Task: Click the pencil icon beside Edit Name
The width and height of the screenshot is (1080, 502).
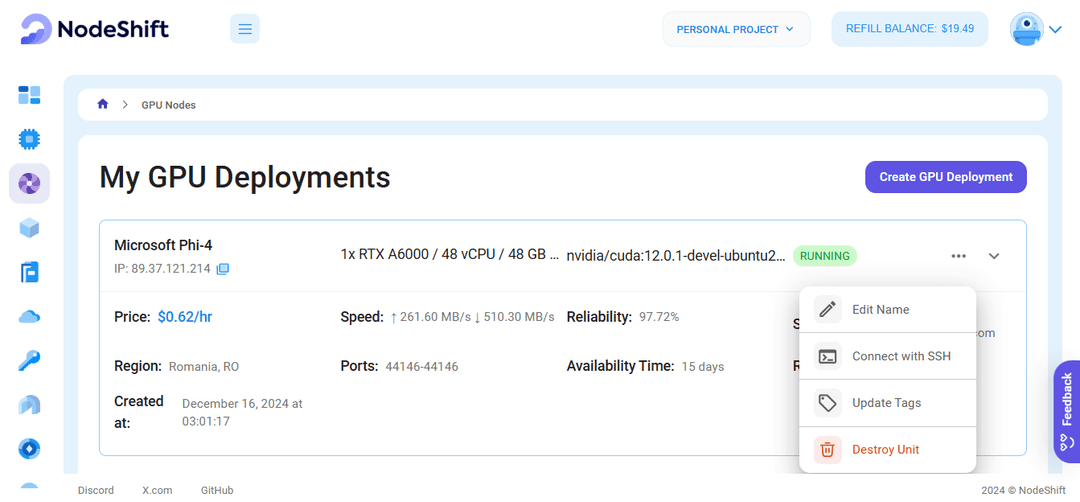Action: click(827, 309)
